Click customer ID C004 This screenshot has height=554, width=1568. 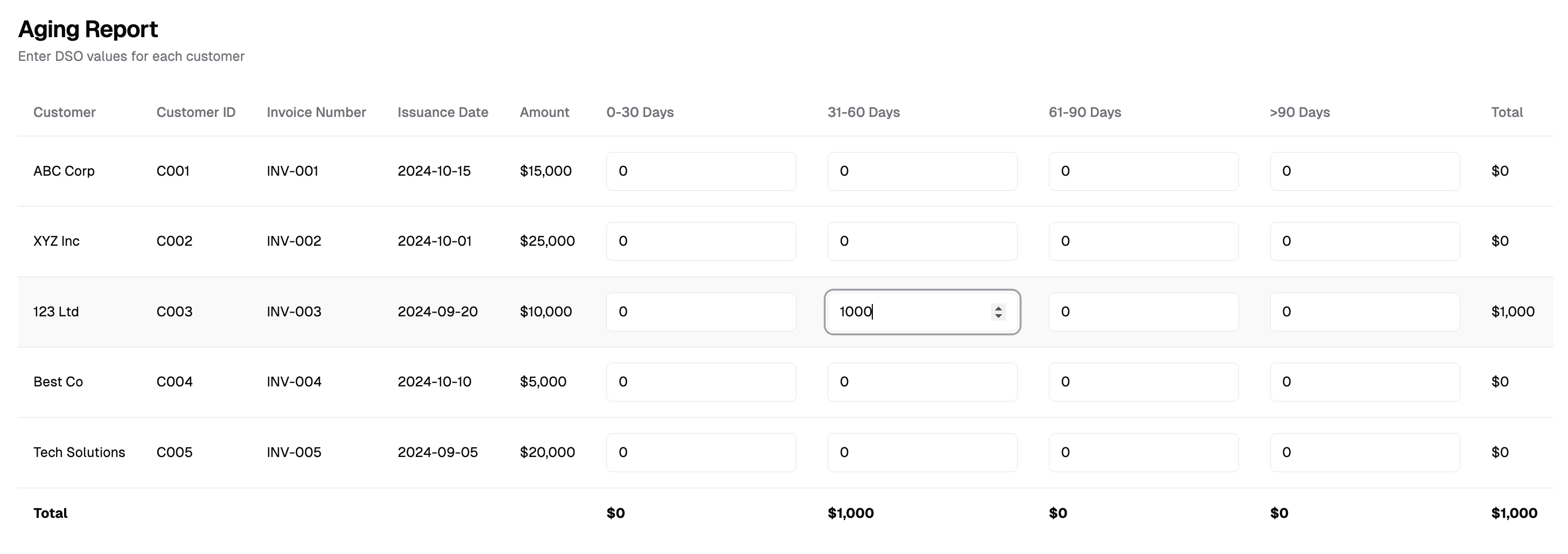174,382
